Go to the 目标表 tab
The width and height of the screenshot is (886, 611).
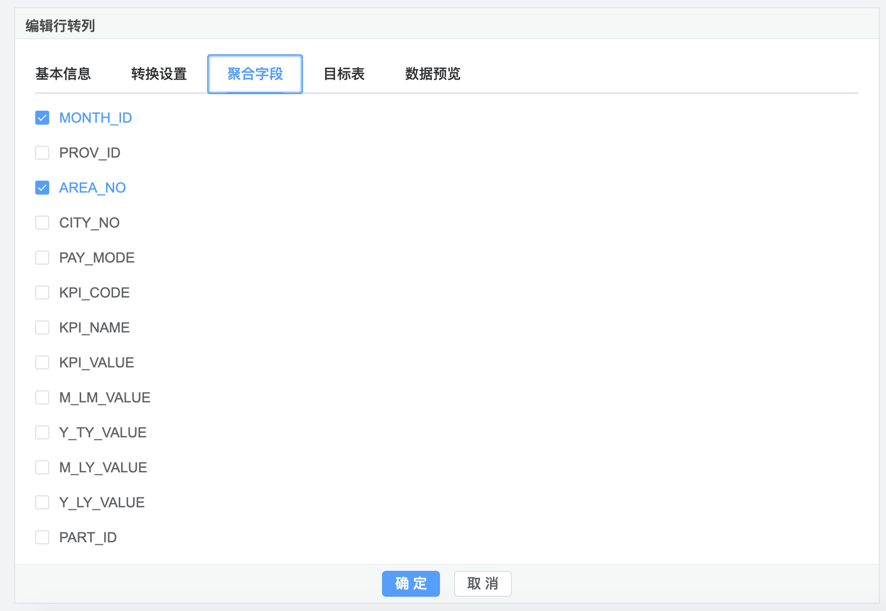[x=344, y=74]
